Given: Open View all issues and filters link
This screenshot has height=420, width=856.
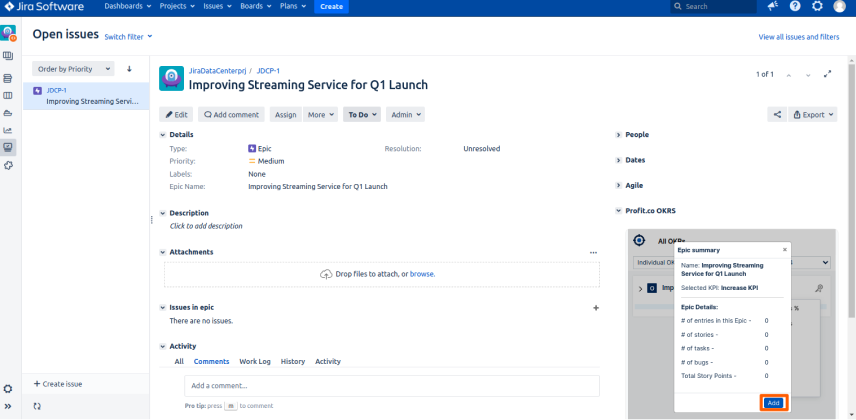Looking at the screenshot, I should tap(799, 37).
